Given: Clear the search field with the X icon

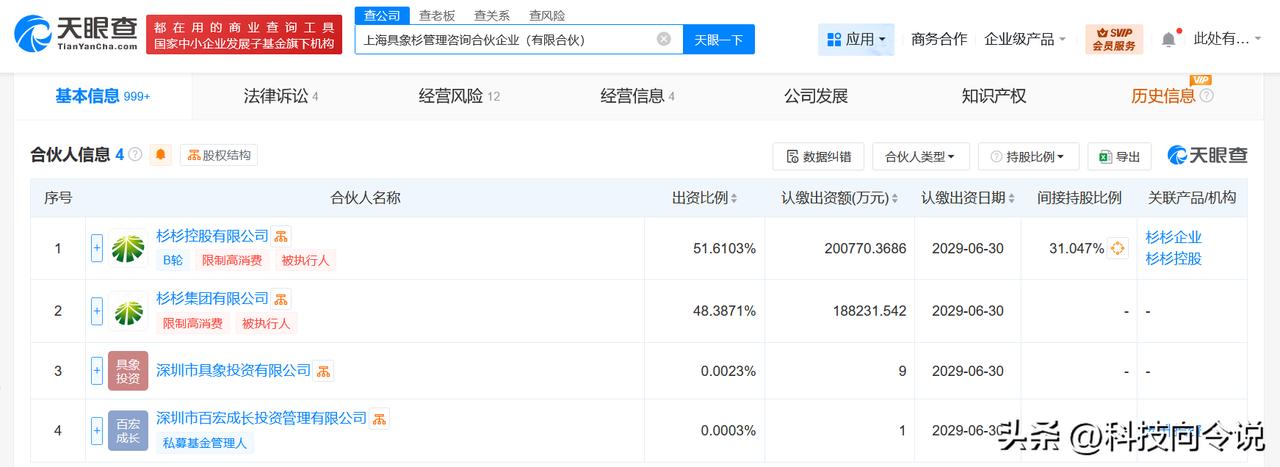Looking at the screenshot, I should coord(664,39).
